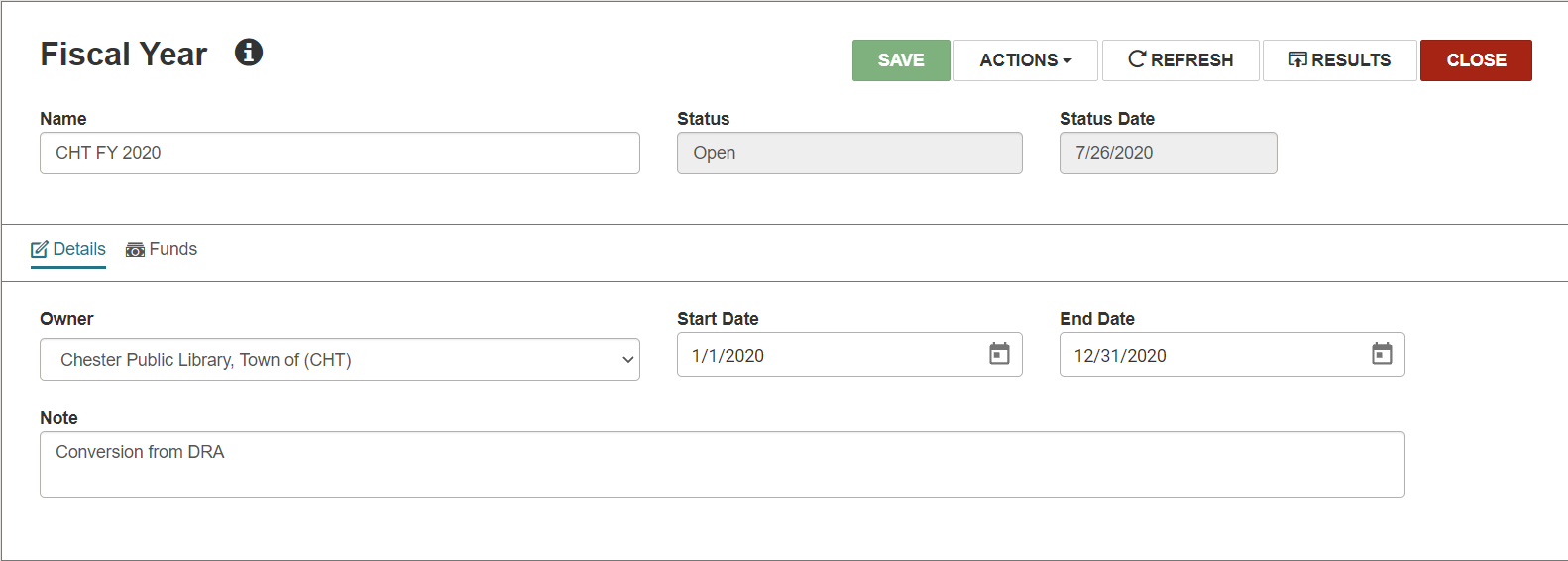Close the Fiscal Year form
The image size is (1568, 561).
tap(1476, 60)
